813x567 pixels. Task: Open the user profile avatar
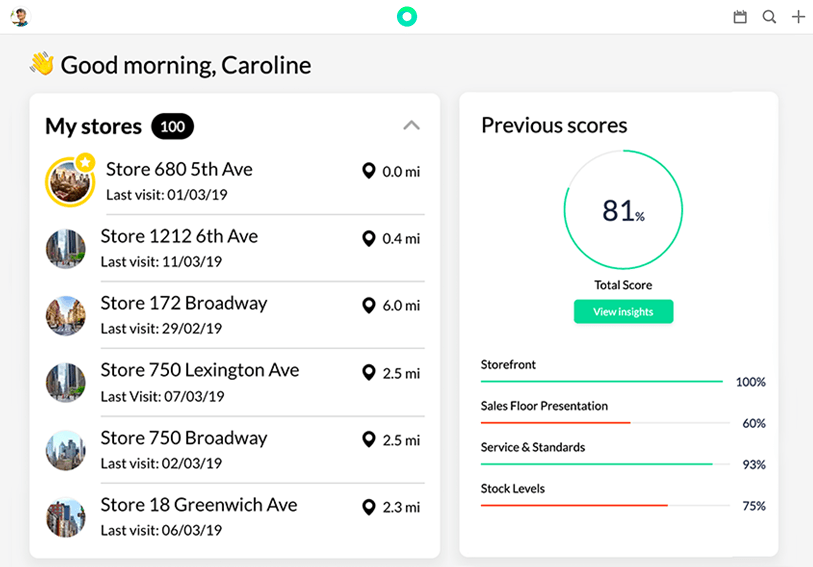point(20,17)
